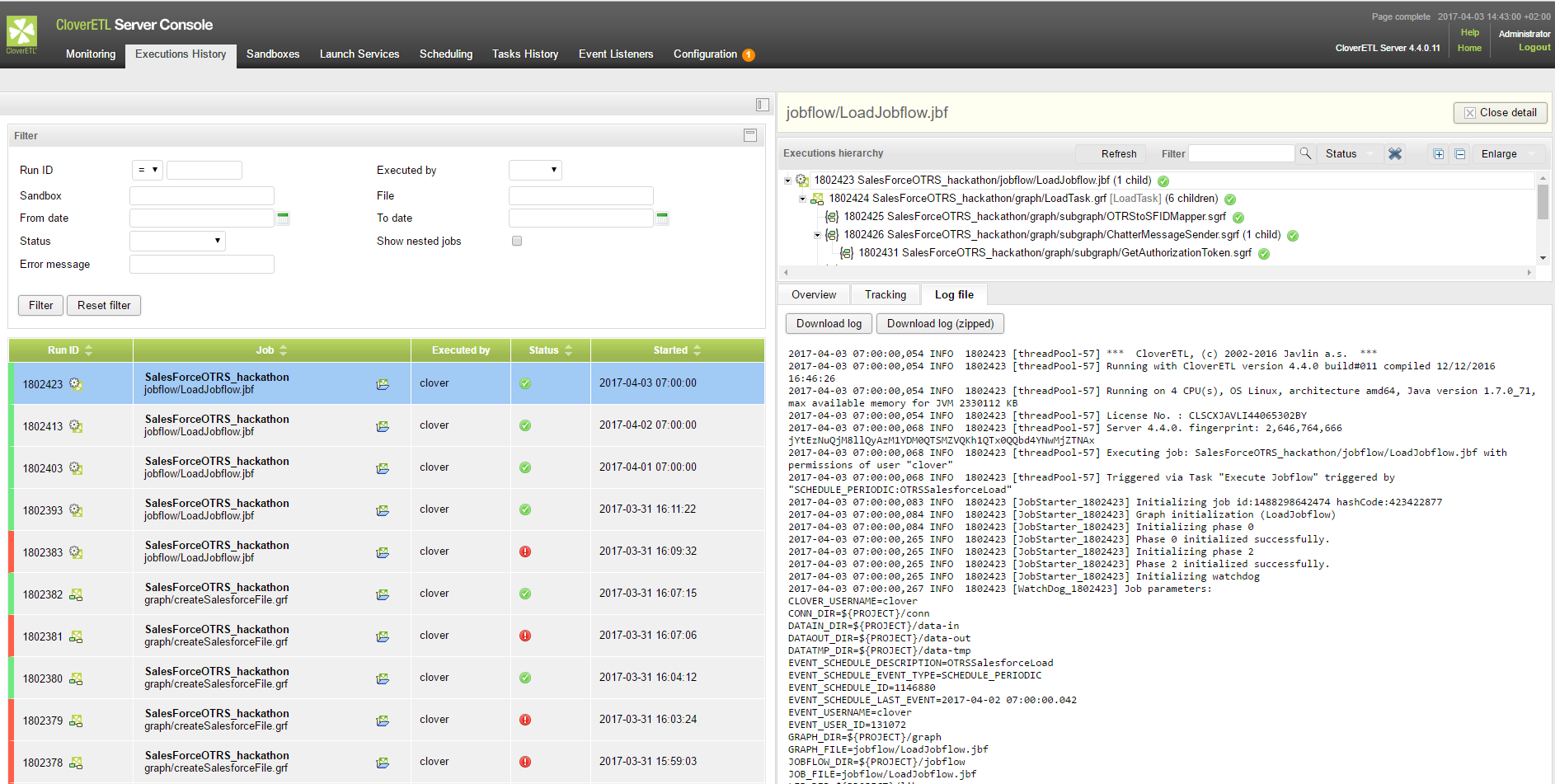
Task: Switch to the Tracking tab
Action: click(x=885, y=294)
